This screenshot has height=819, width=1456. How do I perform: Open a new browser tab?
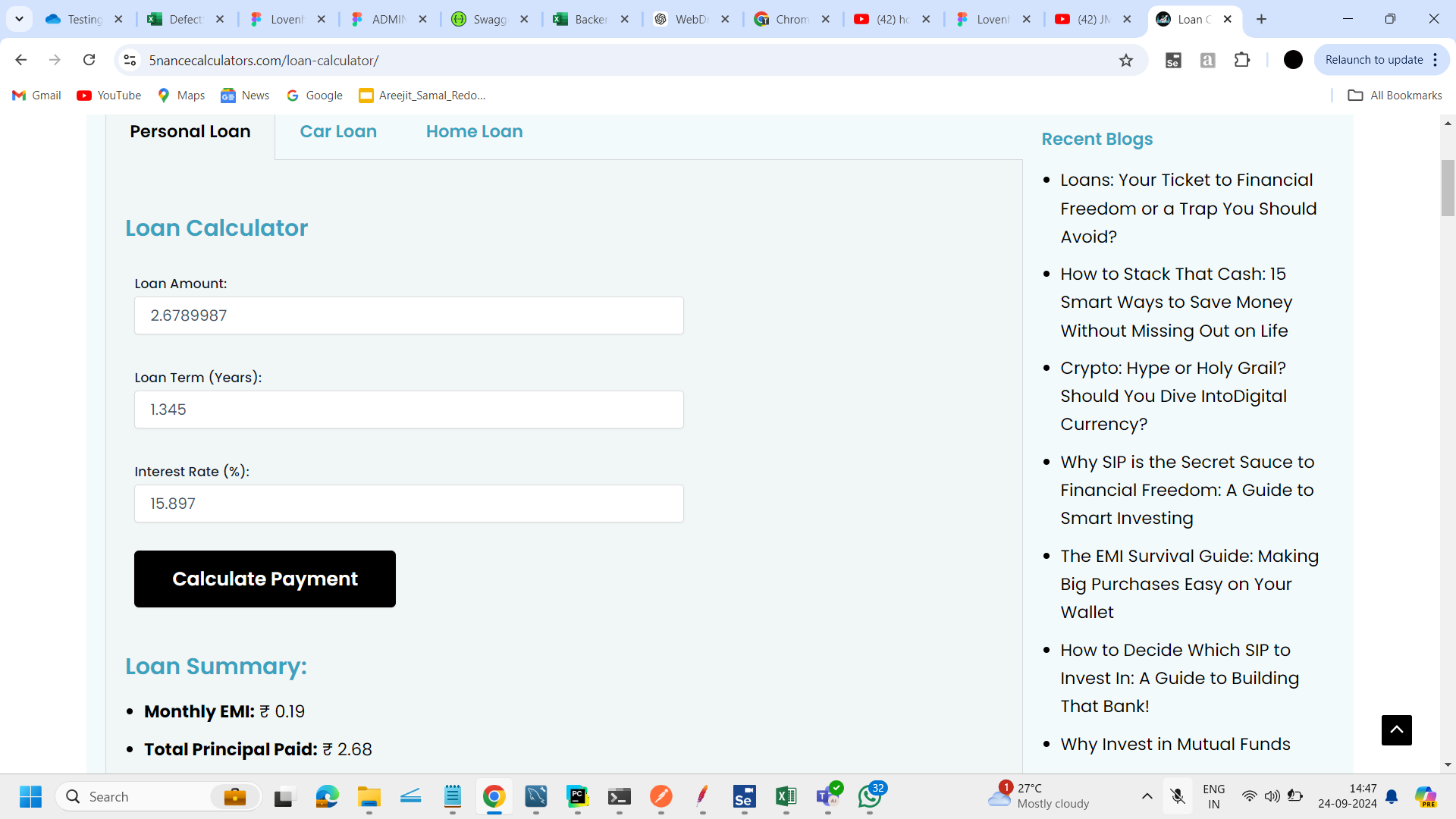point(1261,19)
